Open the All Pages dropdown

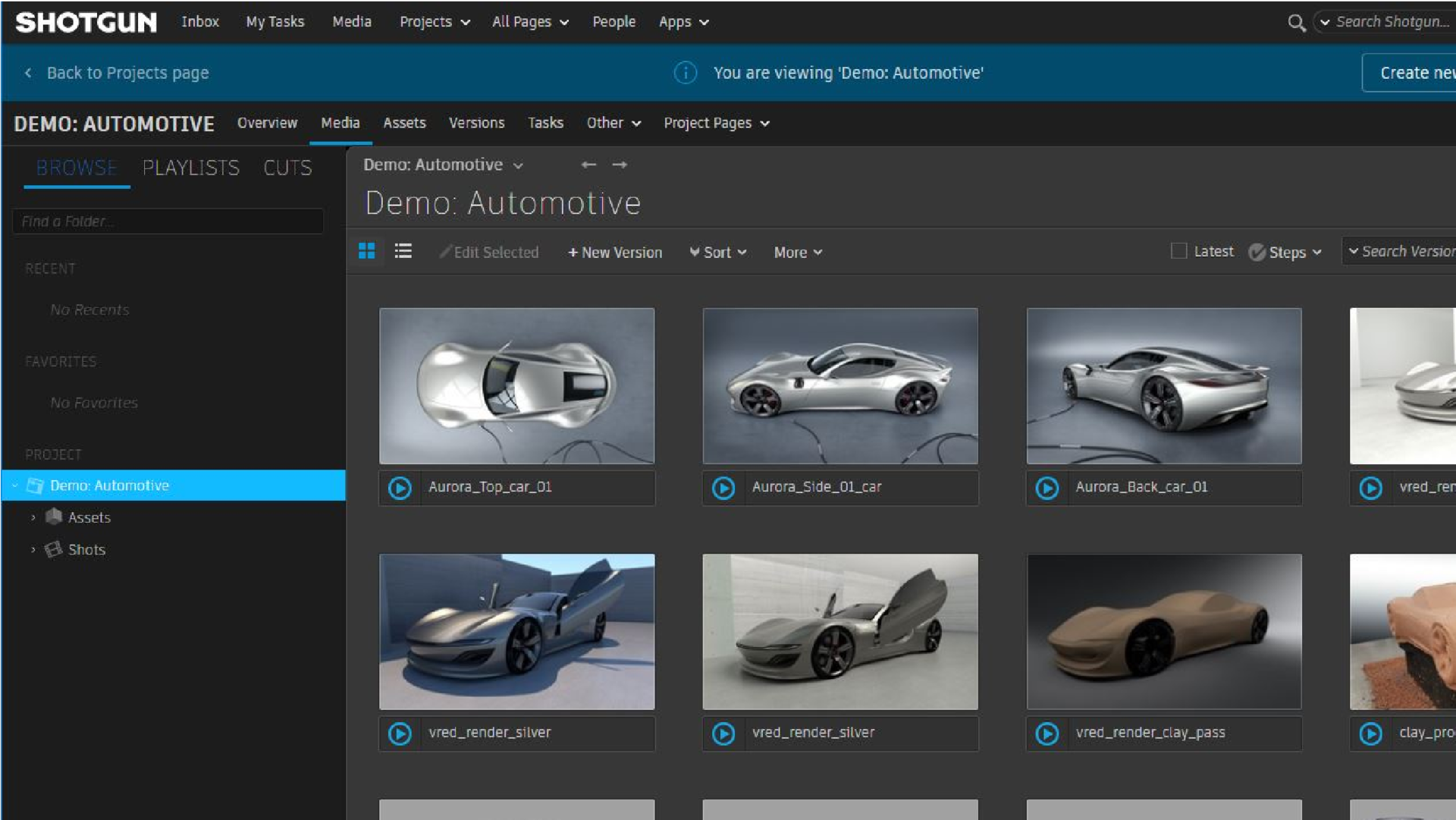(530, 22)
